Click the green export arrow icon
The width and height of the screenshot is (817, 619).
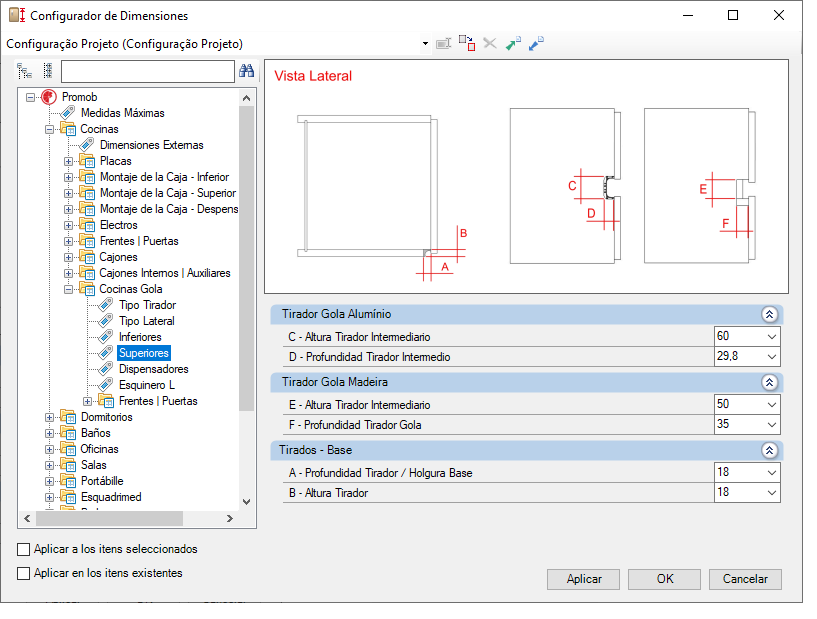click(513, 43)
